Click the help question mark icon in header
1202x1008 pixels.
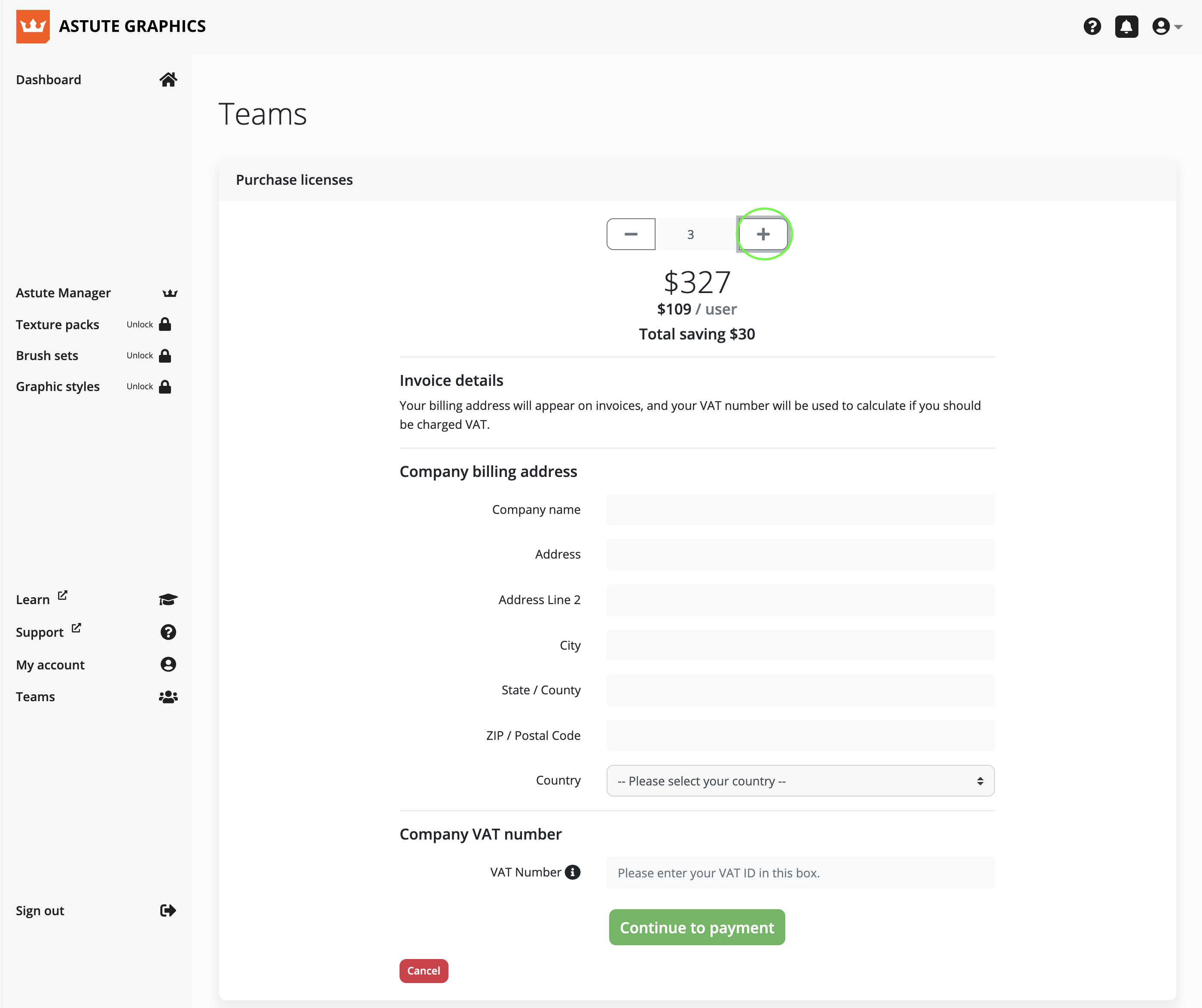click(1092, 26)
